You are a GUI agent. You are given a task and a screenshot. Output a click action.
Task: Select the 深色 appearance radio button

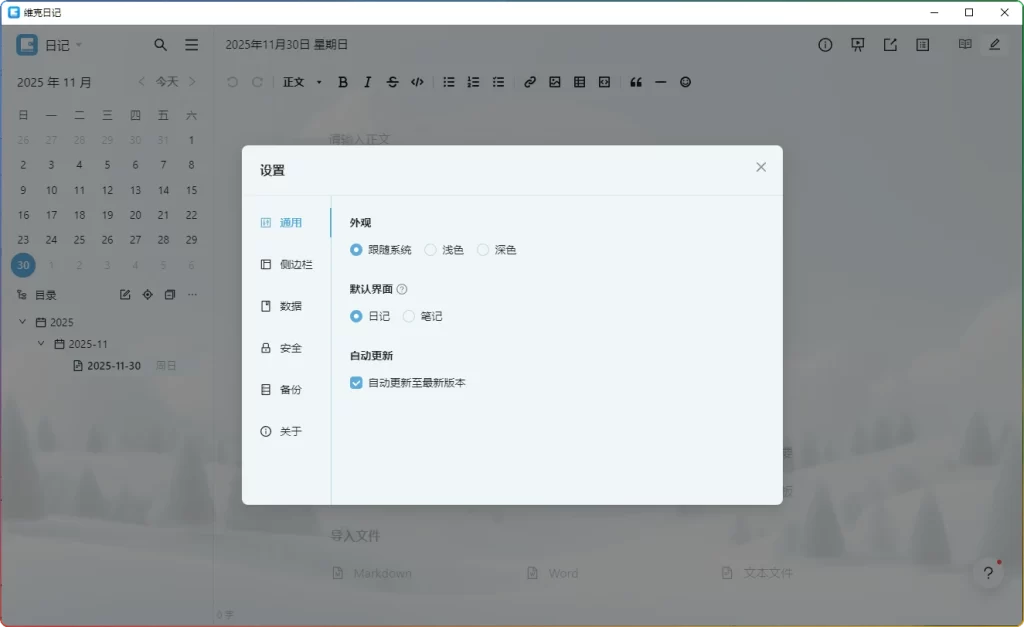point(483,250)
